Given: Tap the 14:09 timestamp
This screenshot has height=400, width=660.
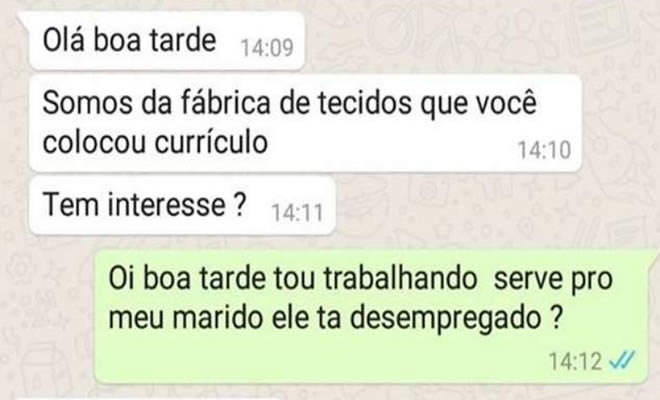Looking at the screenshot, I should [x=267, y=48].
